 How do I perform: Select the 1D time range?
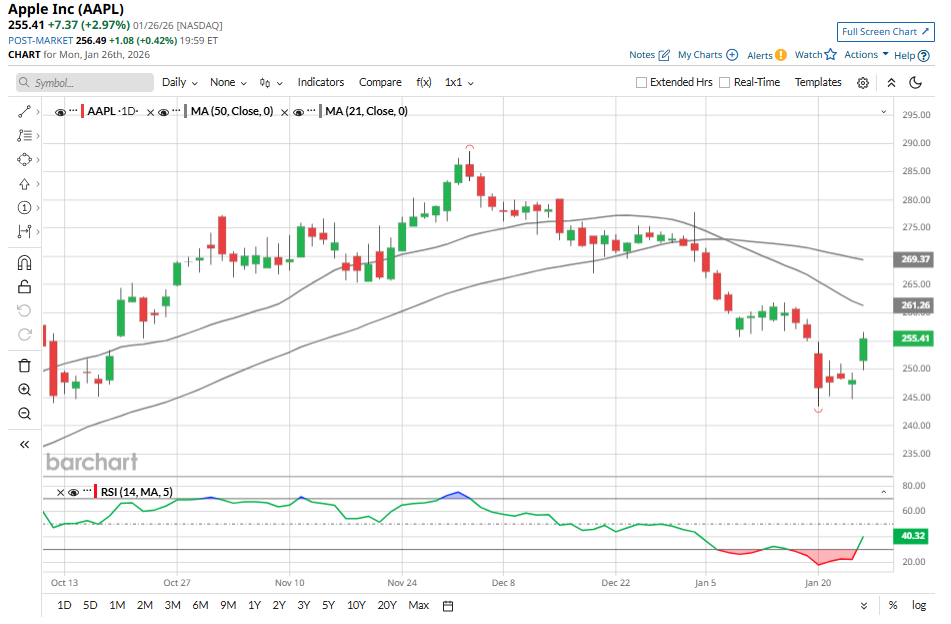click(64, 605)
